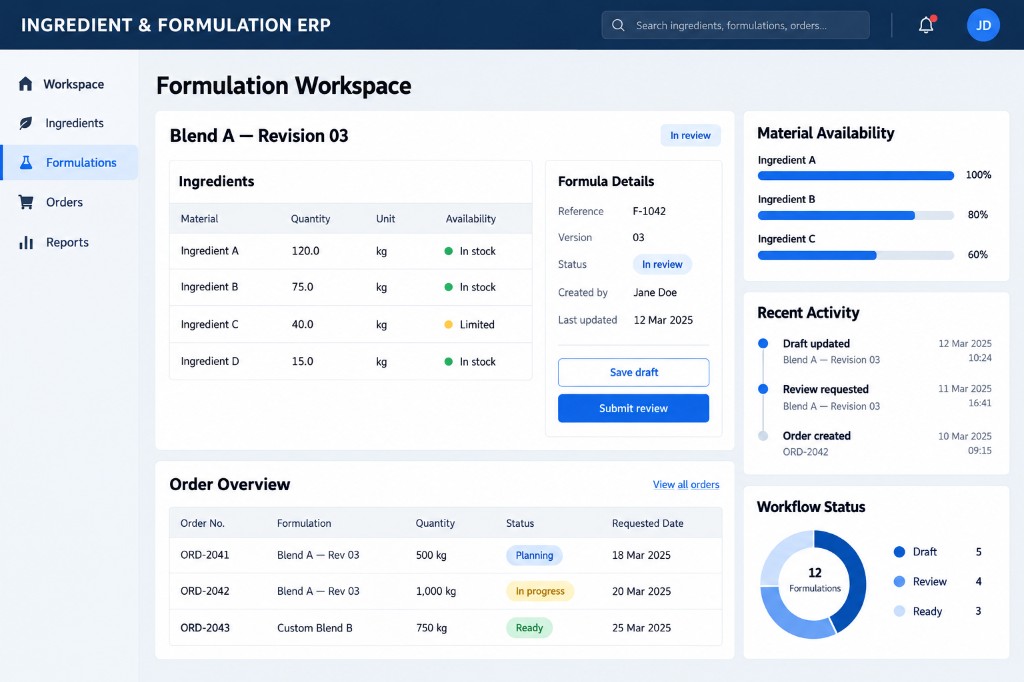Click order number ORD-2041

pos(204,555)
